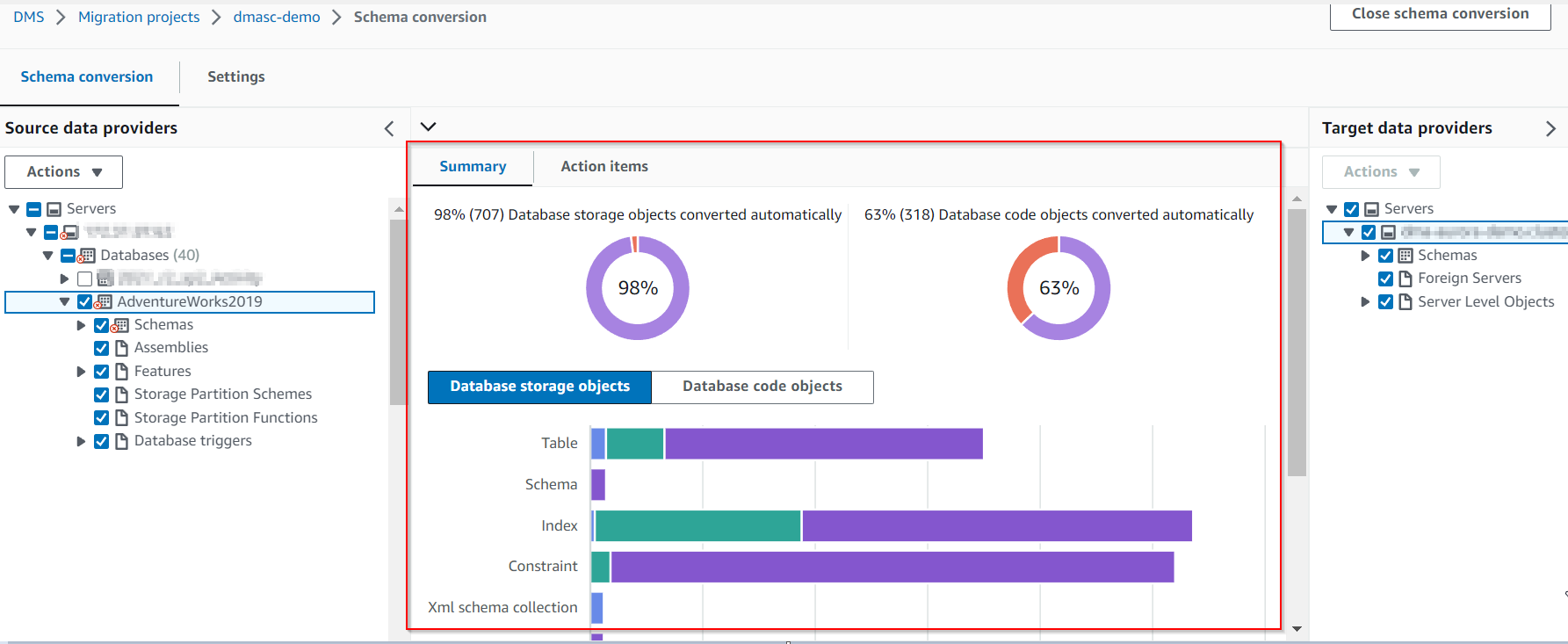
Task: Collapse the Target data providers panel
Action: click(x=1550, y=128)
